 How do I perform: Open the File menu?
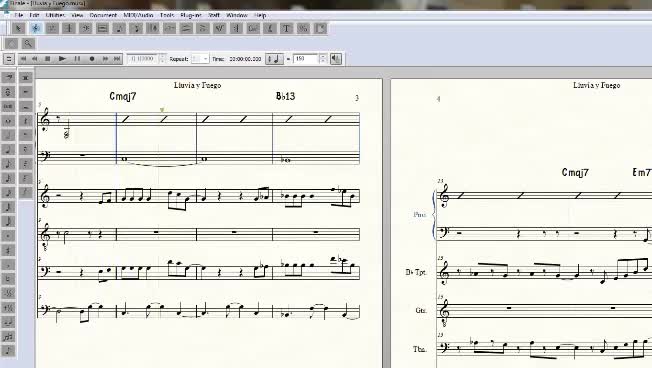click(x=19, y=15)
